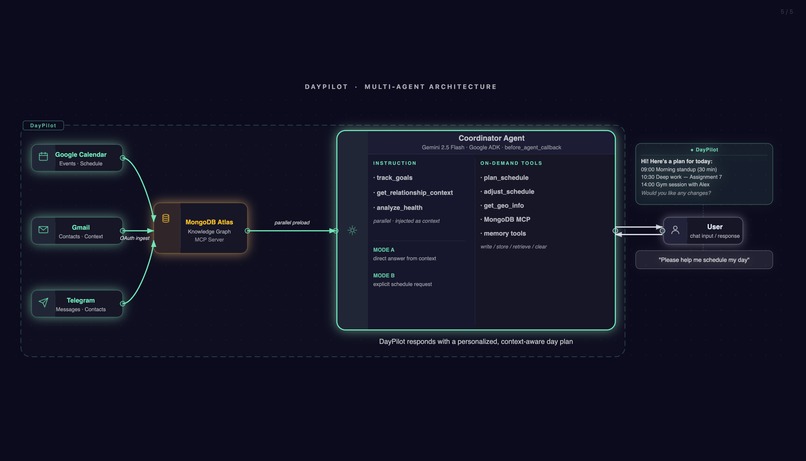Viewport: 806px width, 461px height.
Task: Click 'explicit schedule request' text
Action: pos(402,284)
